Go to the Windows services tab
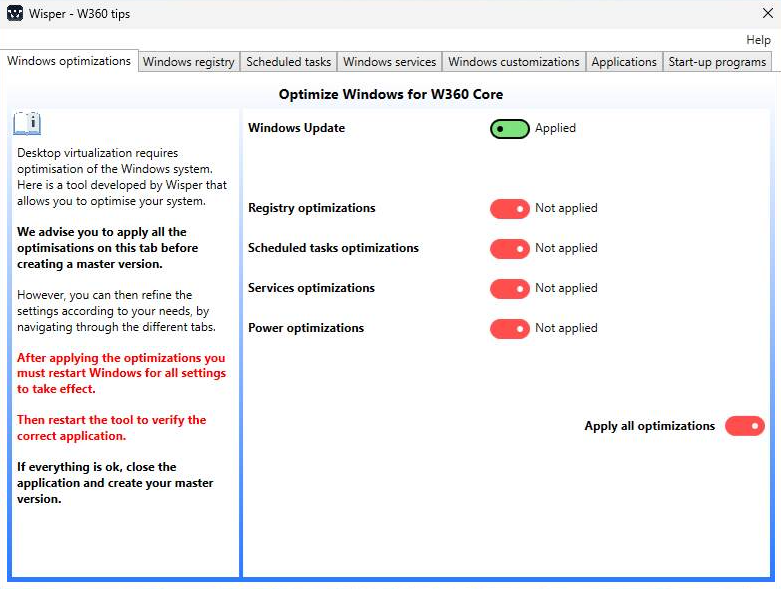Screen dimensions: 781x589 [x=390, y=62]
